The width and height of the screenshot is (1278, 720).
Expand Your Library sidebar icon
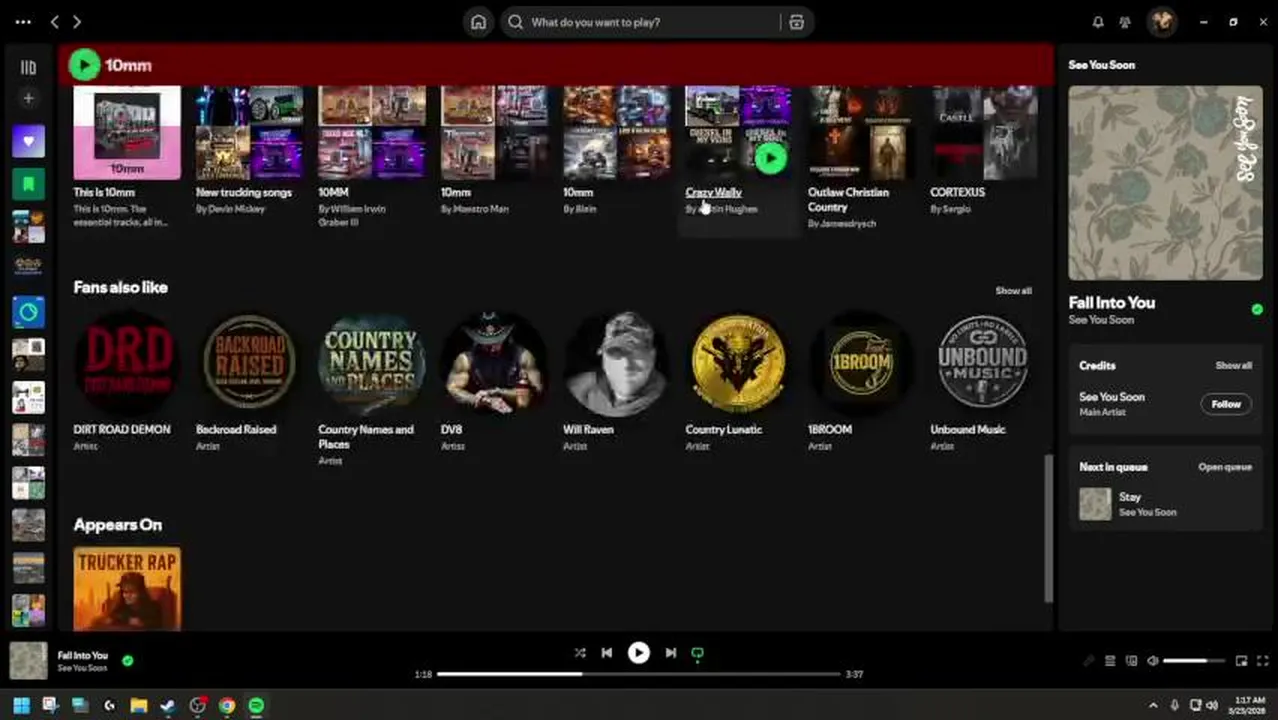pyautogui.click(x=28, y=67)
